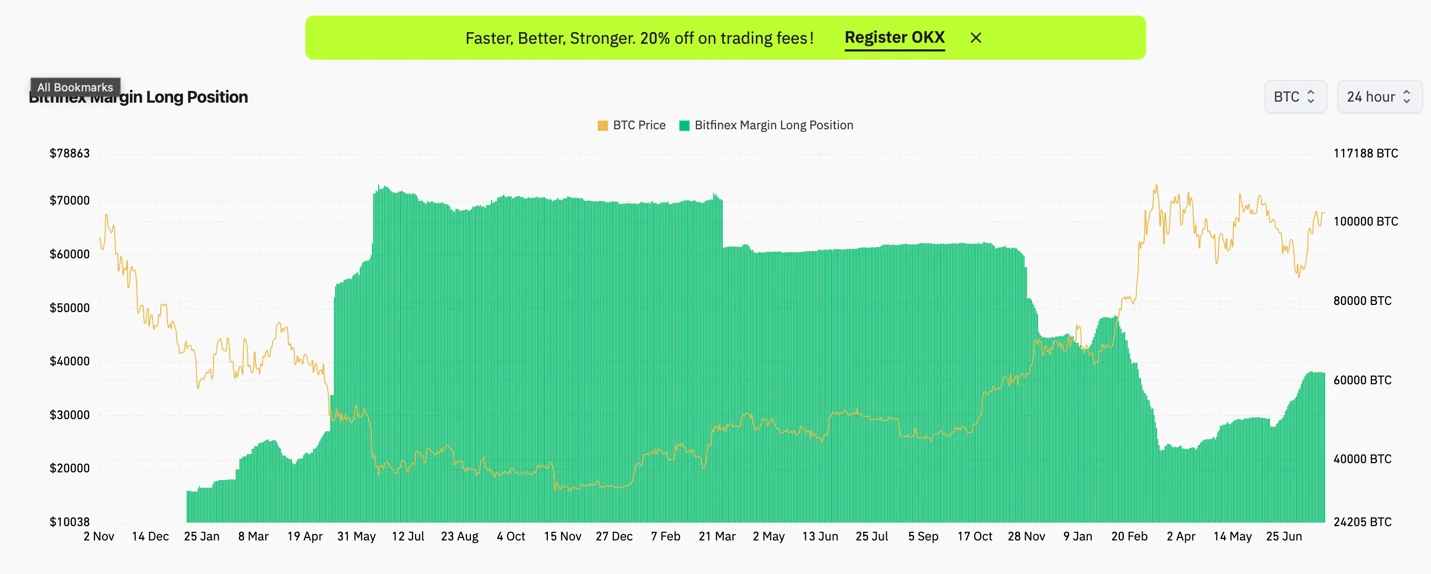
Task: Click the 117188 BTC right axis label
Action: coord(1366,154)
